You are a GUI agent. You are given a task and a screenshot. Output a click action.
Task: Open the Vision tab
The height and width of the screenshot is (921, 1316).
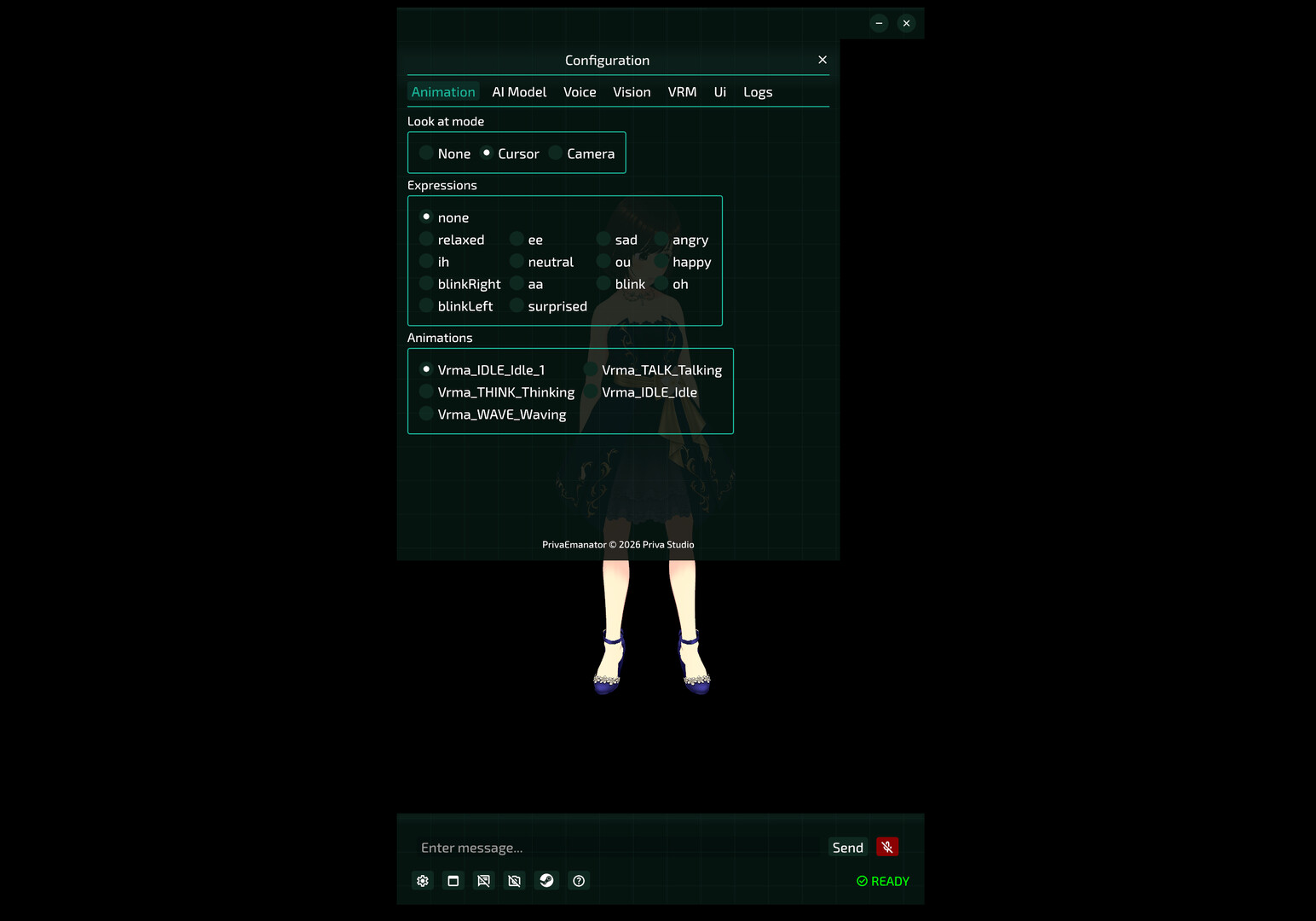pos(632,92)
